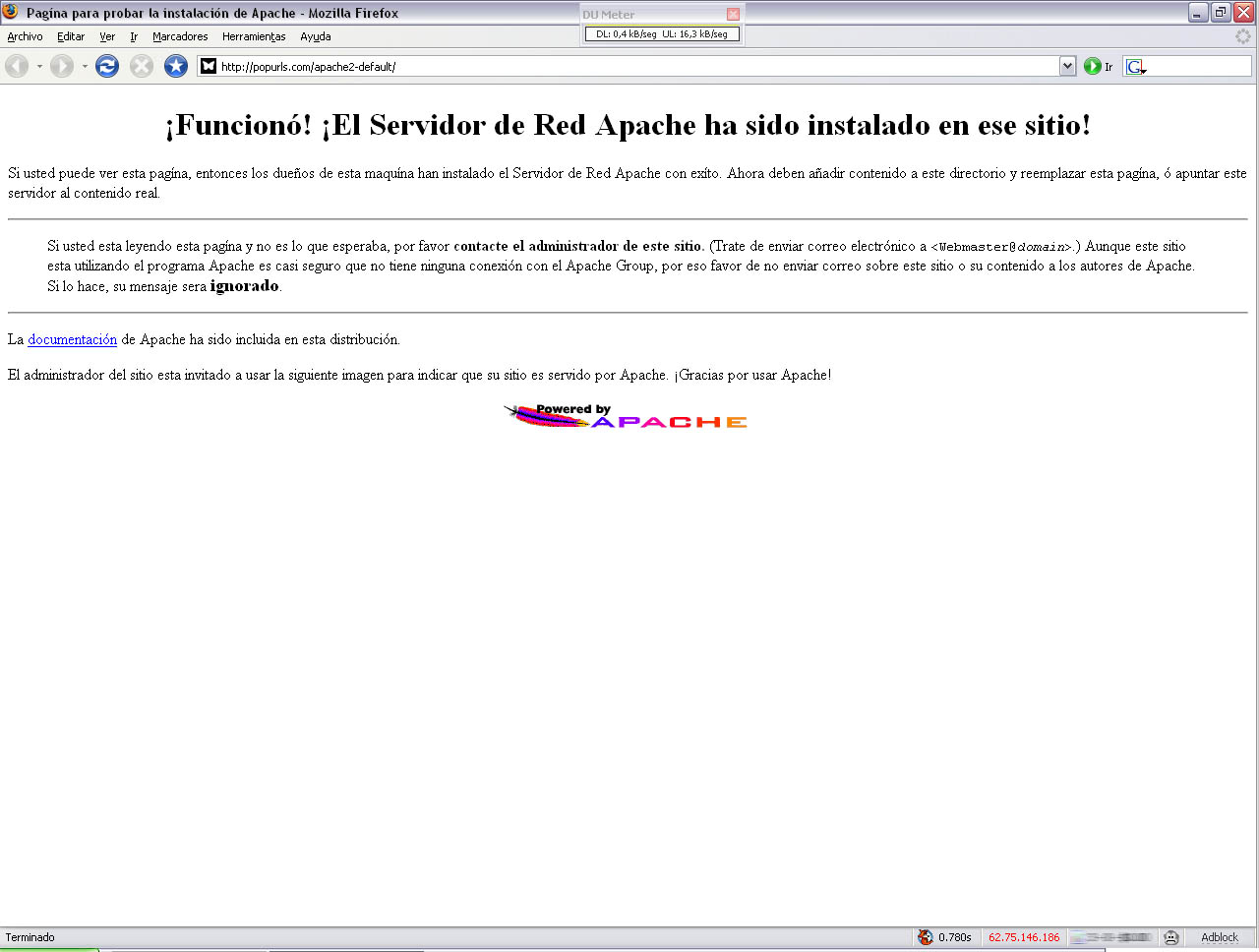The width and height of the screenshot is (1259, 952).
Task: Click the Back navigation arrow
Action: tap(17, 66)
